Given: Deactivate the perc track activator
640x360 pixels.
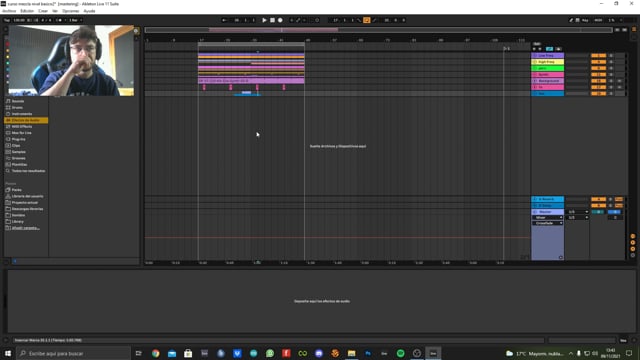Looking at the screenshot, I should click(x=598, y=68).
